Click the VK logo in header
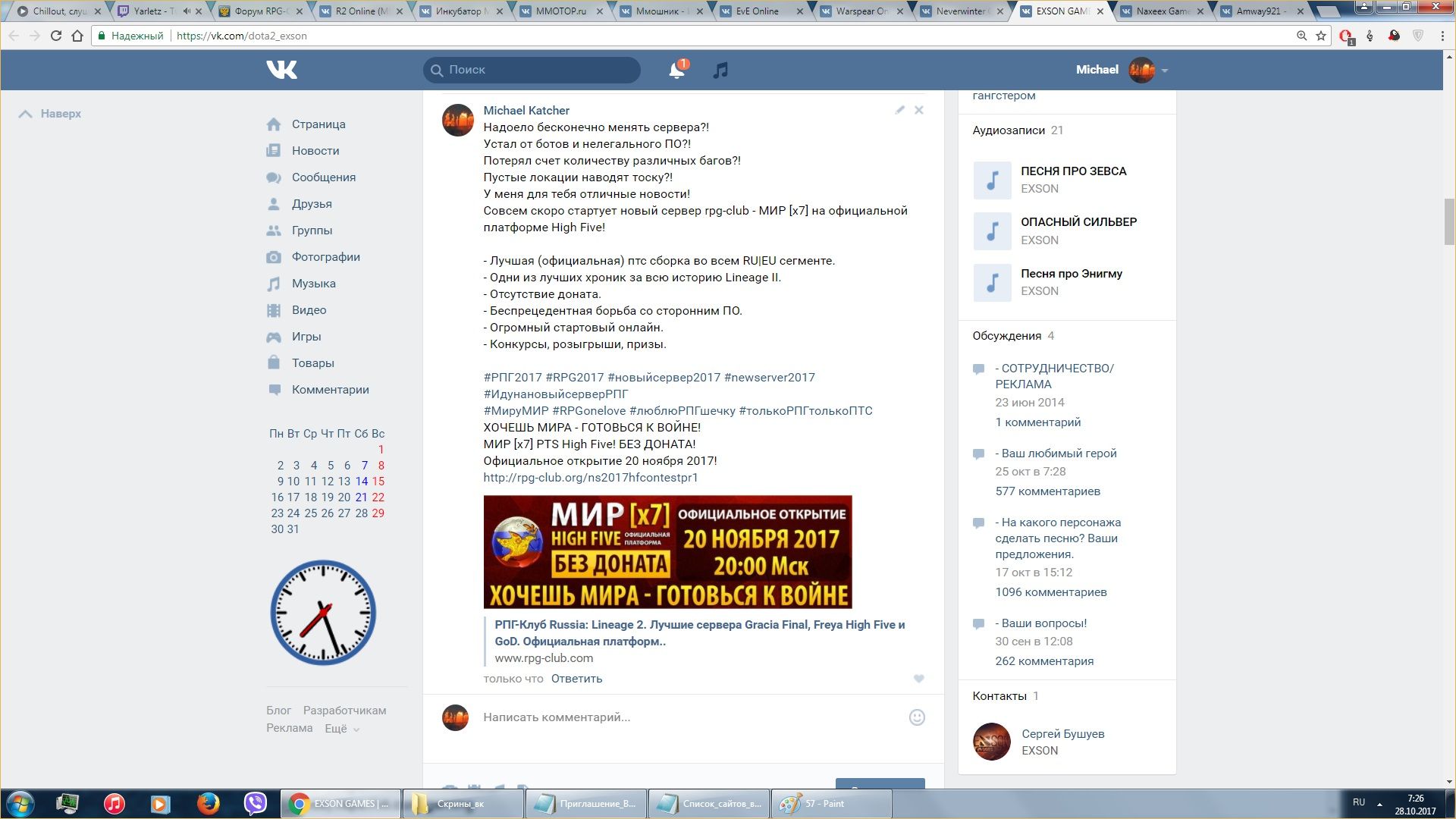1456x819 pixels. (281, 70)
